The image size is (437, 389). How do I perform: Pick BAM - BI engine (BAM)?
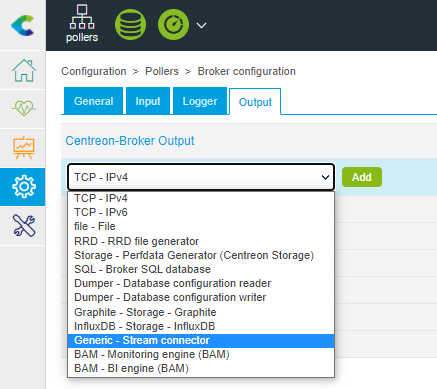[201, 368]
